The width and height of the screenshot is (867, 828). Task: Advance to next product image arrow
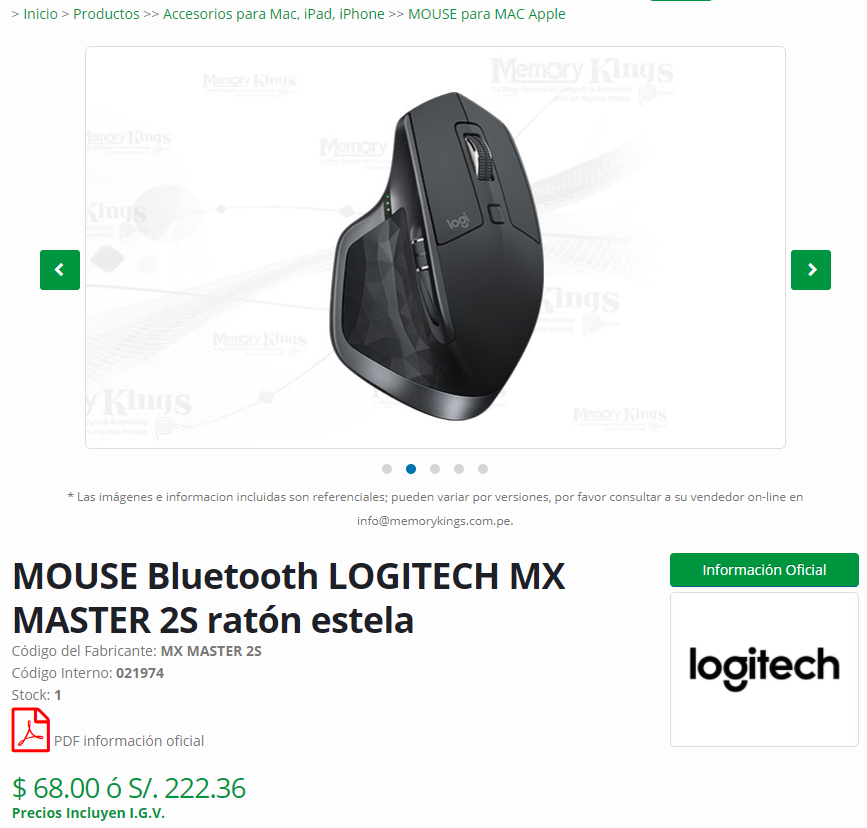pos(811,270)
